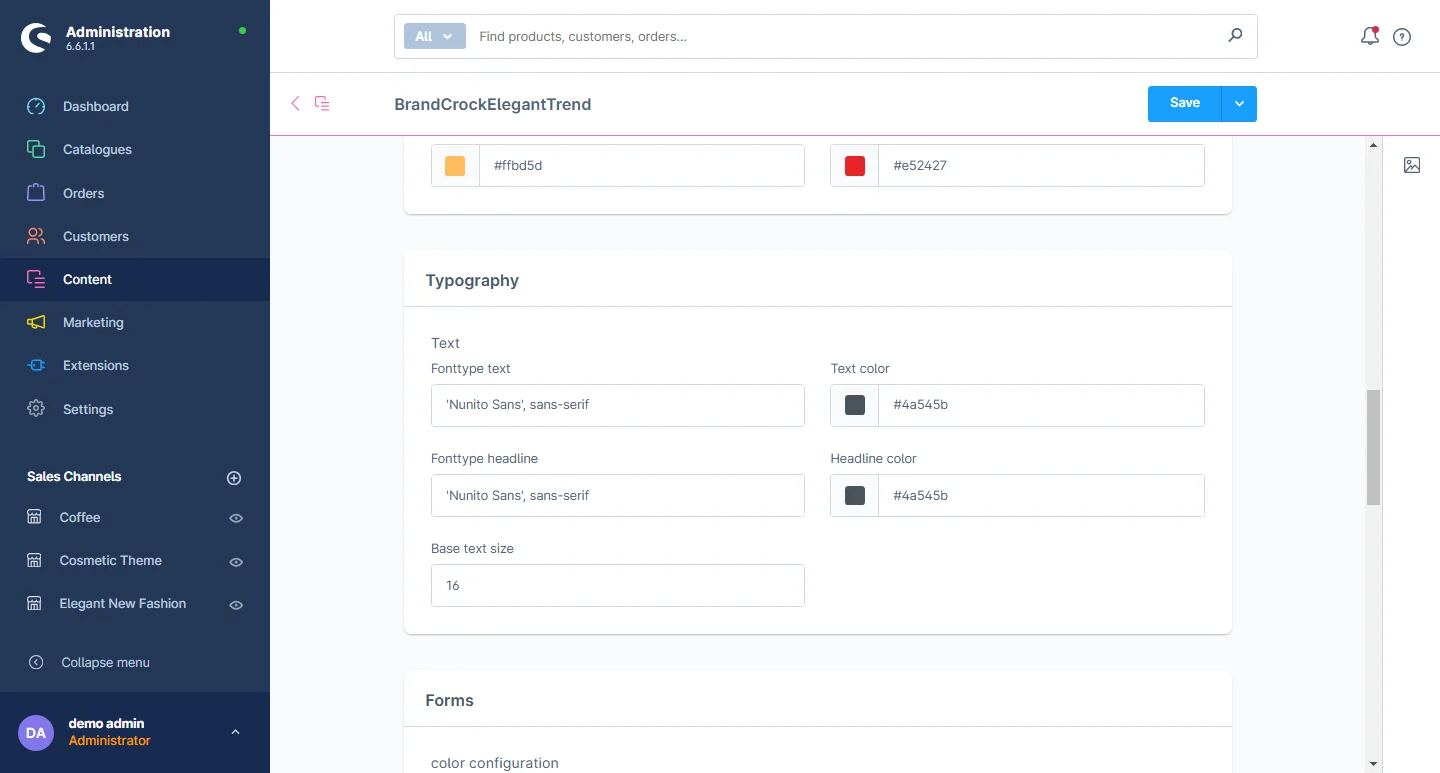Click the add sales channel plus icon
Image resolution: width=1440 pixels, height=773 pixels.
coord(234,478)
